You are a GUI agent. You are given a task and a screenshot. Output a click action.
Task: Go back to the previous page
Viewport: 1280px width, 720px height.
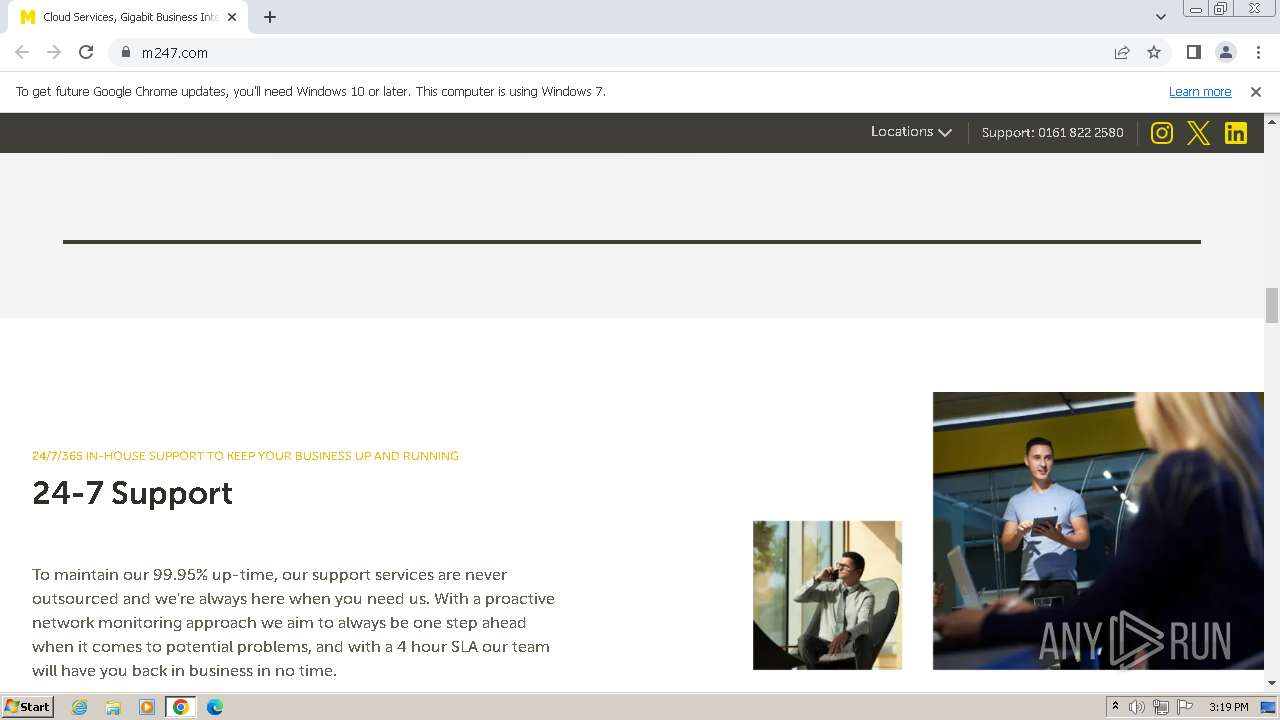pos(22,52)
